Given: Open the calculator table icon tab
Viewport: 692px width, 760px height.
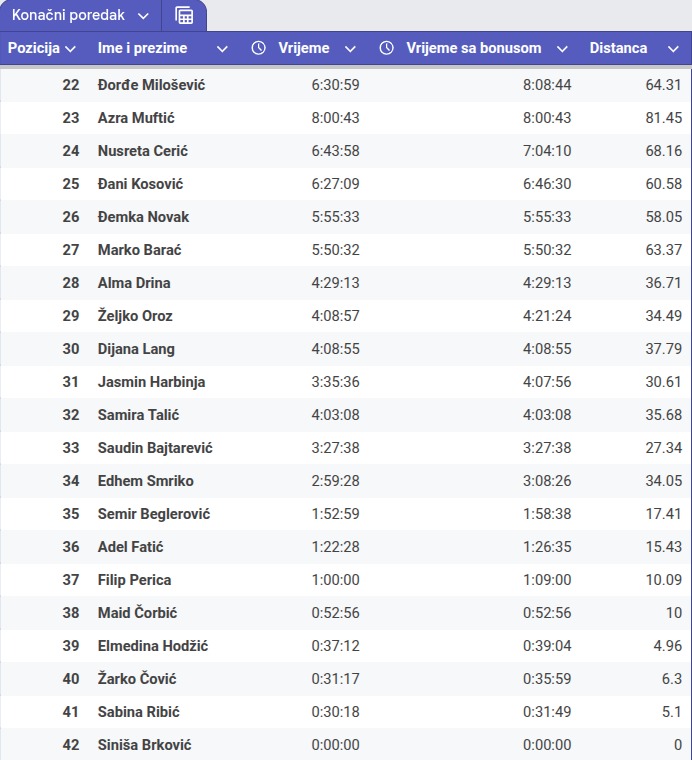Looking at the screenshot, I should 184,16.
